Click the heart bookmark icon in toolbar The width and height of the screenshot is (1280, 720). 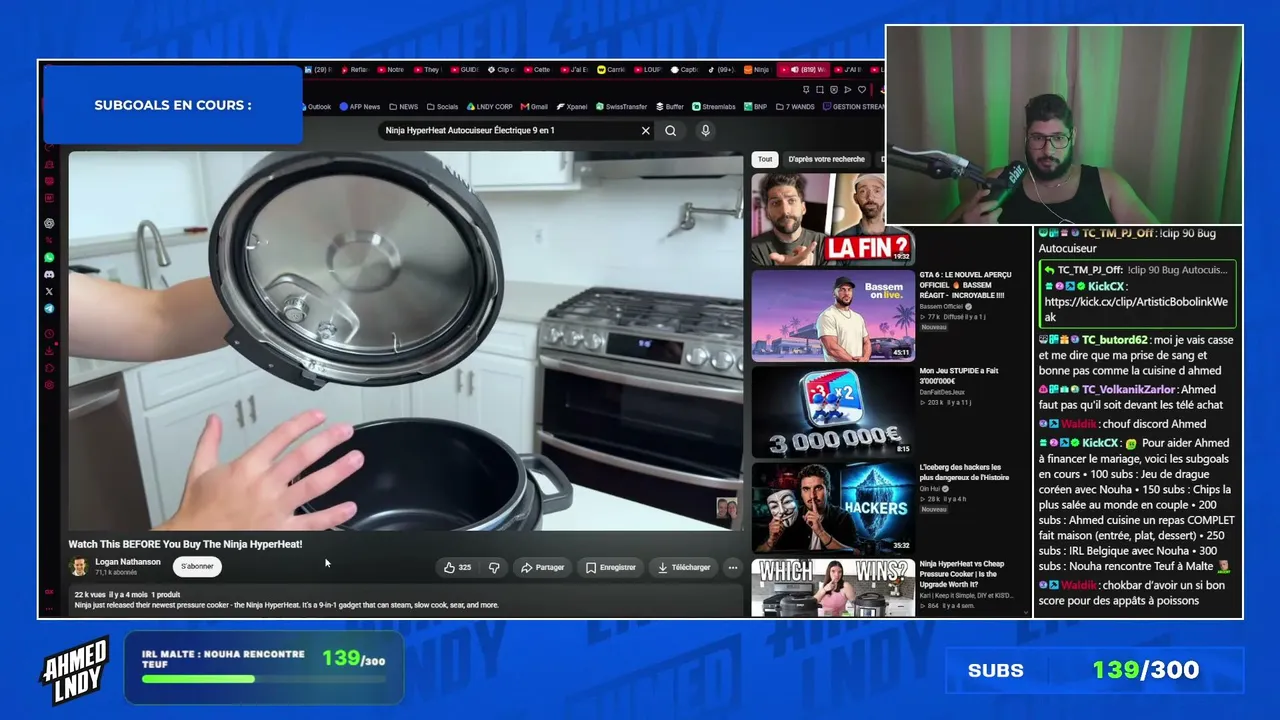tap(862, 90)
